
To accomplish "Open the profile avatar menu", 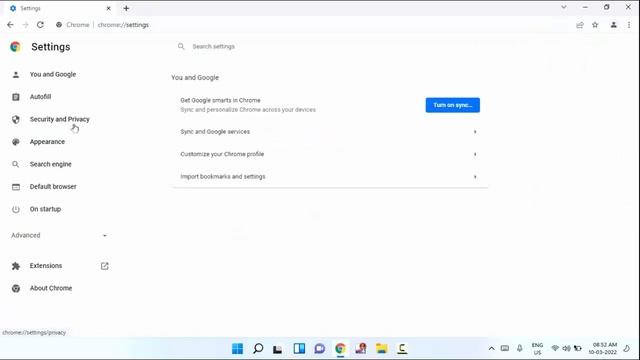I will pyautogui.click(x=613, y=25).
